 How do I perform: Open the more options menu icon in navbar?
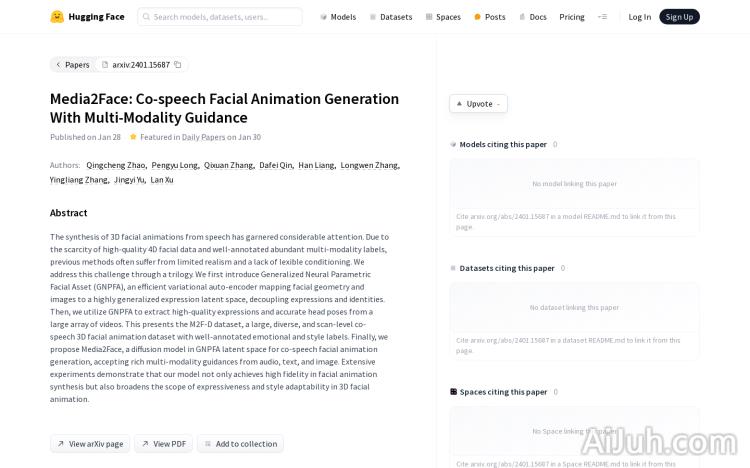point(602,17)
